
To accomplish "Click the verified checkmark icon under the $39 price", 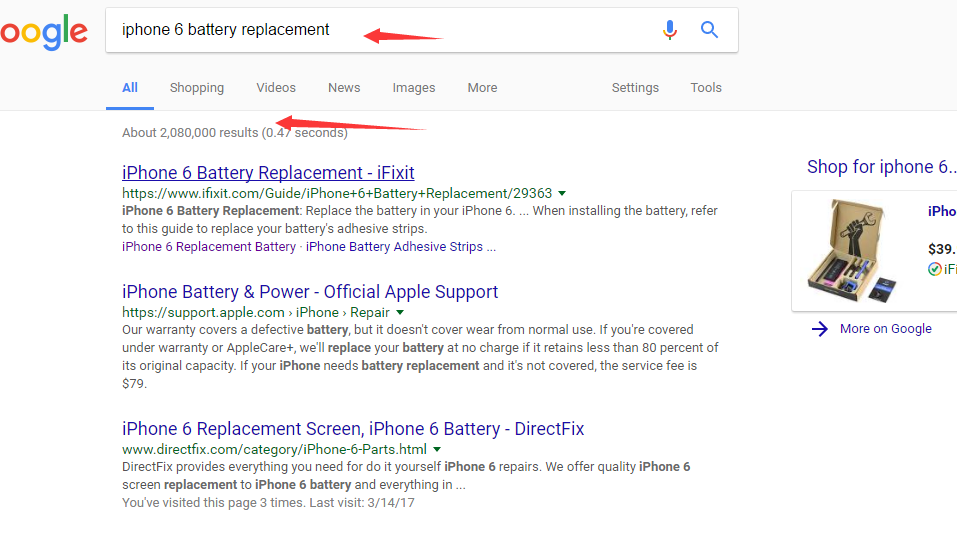I will [x=934, y=269].
